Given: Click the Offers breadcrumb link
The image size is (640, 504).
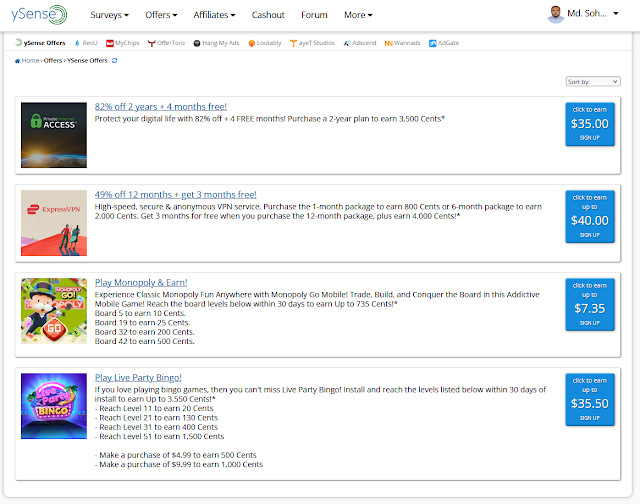Looking at the screenshot, I should pos(53,60).
